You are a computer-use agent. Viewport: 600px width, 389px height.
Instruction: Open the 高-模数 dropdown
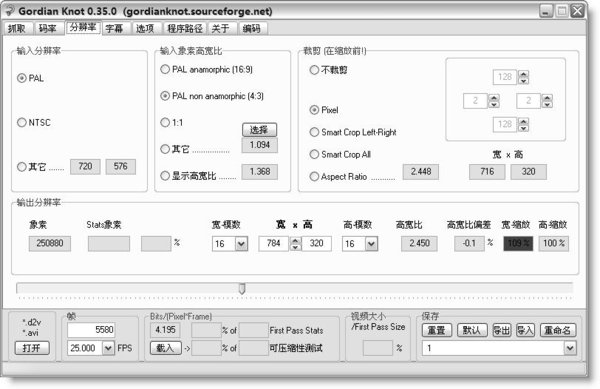pyautogui.click(x=371, y=244)
